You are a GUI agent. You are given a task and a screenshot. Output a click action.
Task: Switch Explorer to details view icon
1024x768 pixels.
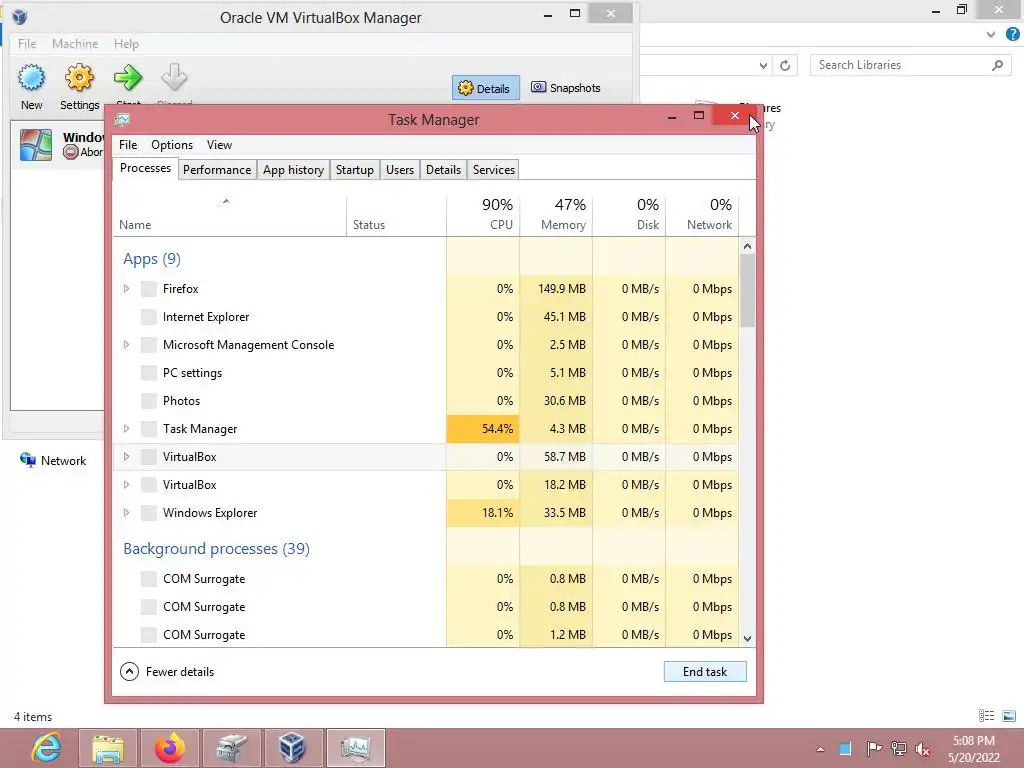pos(986,716)
